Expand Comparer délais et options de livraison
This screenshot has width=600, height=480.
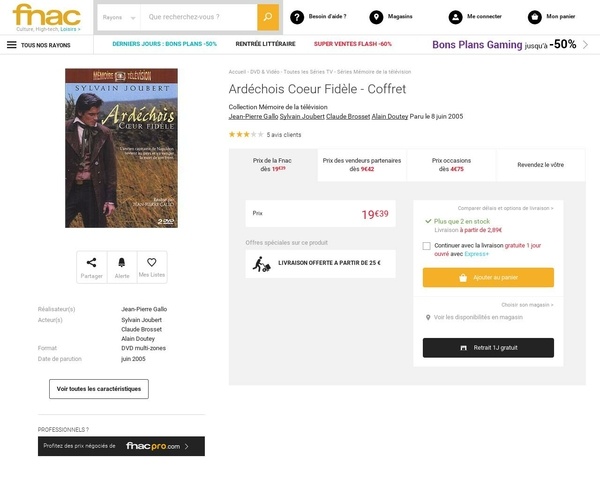[x=505, y=207]
